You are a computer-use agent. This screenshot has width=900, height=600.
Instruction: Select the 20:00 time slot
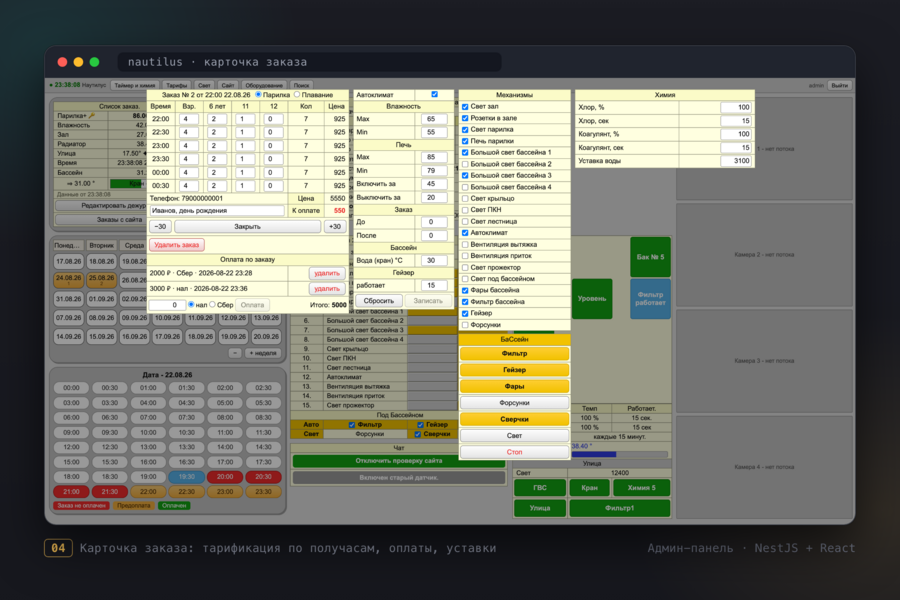225,477
